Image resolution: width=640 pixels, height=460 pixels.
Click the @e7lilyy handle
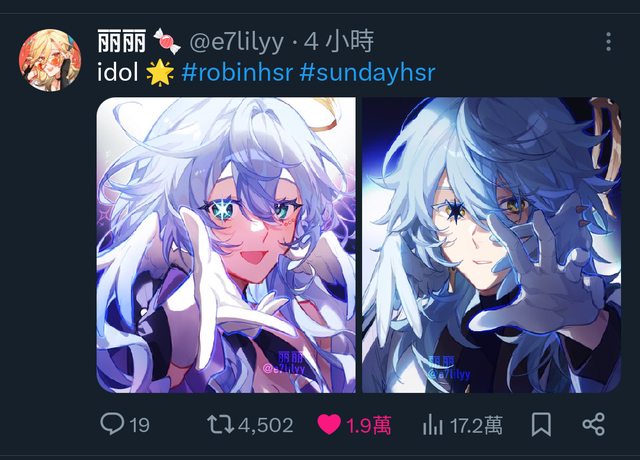(236, 42)
